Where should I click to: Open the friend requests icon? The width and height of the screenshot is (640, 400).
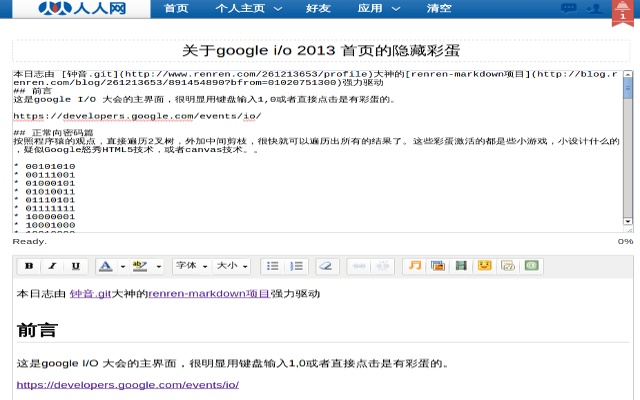594,8
